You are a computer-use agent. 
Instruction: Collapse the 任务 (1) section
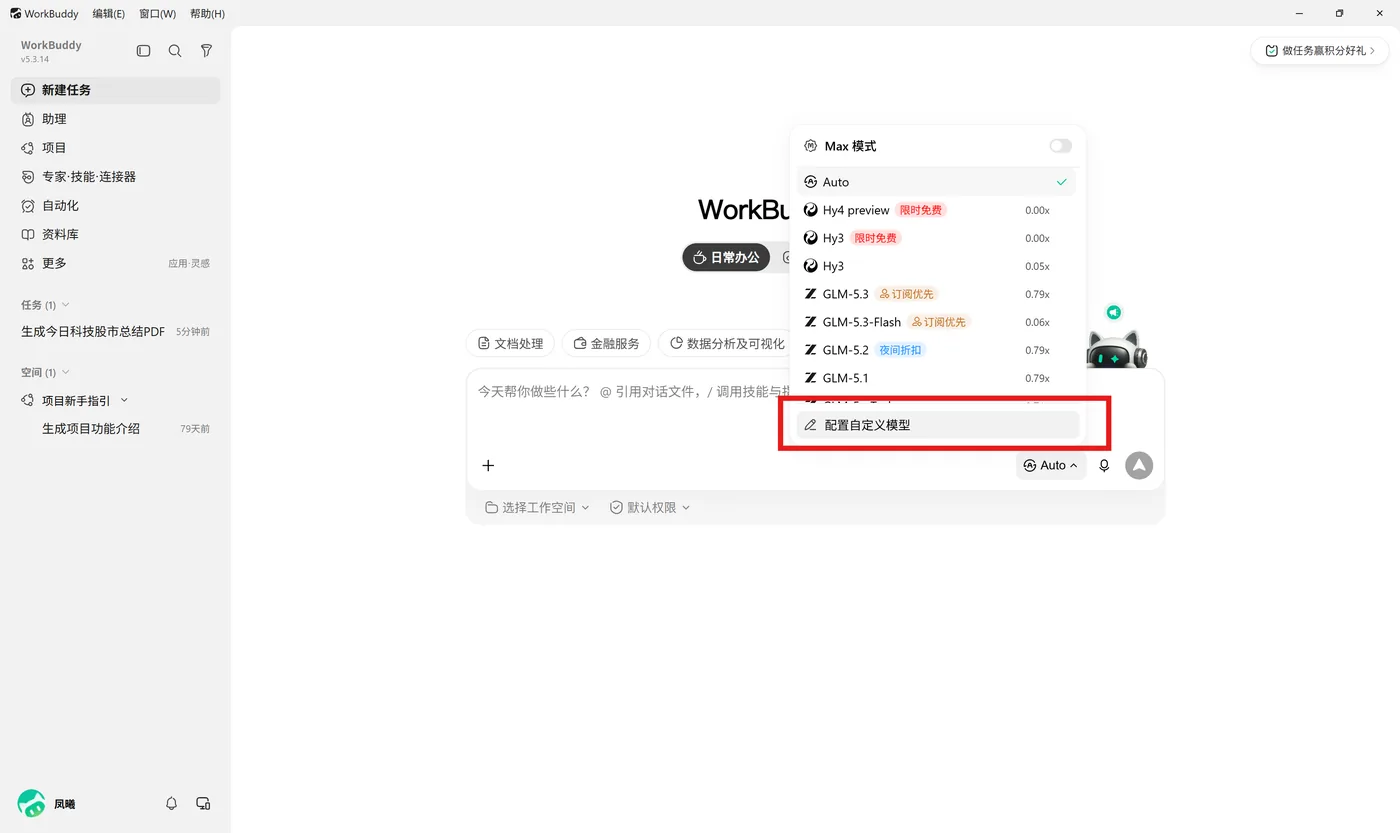[x=45, y=305]
